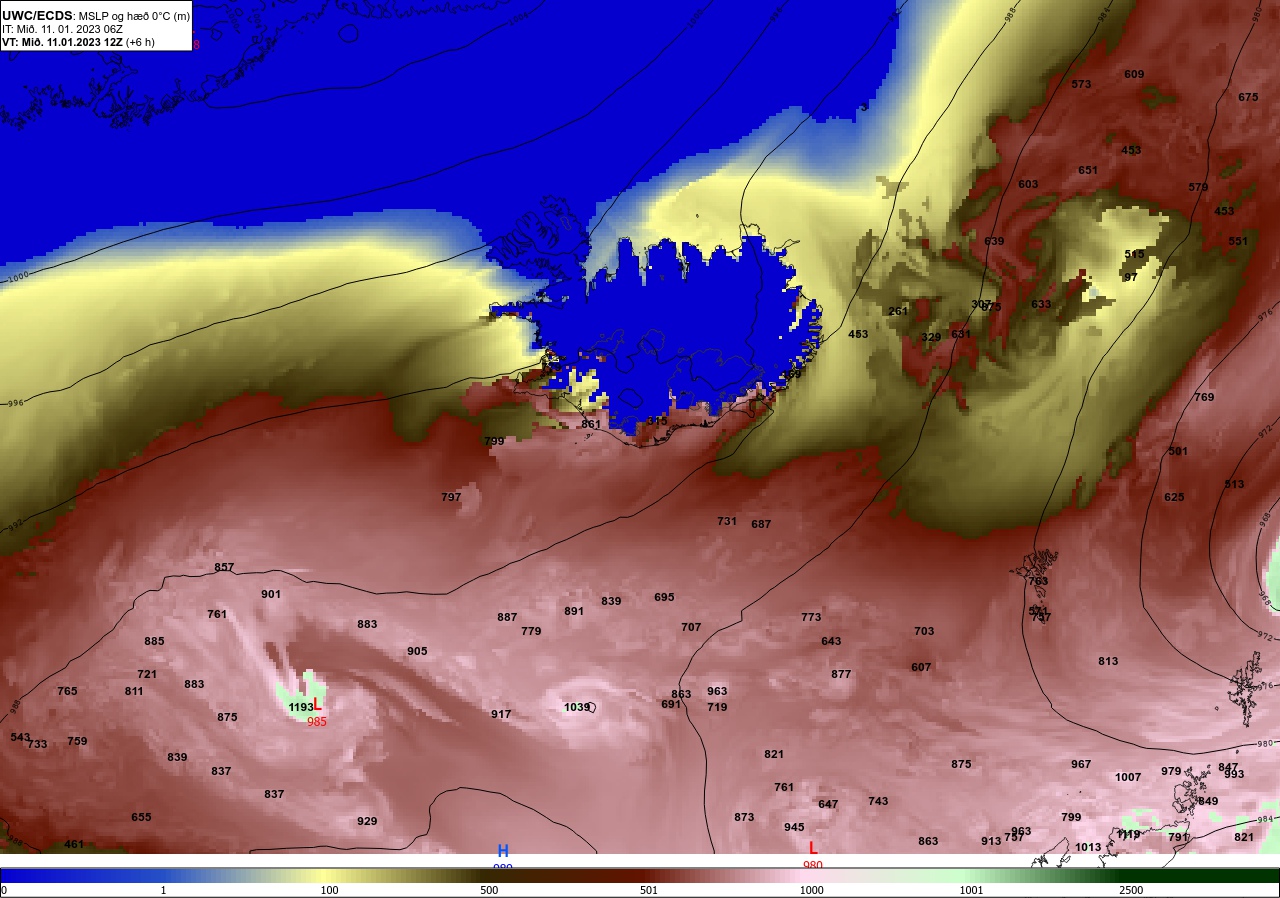The width and height of the screenshot is (1280, 898).
Task: Click the map value 1007
Action: pyautogui.click(x=1128, y=777)
